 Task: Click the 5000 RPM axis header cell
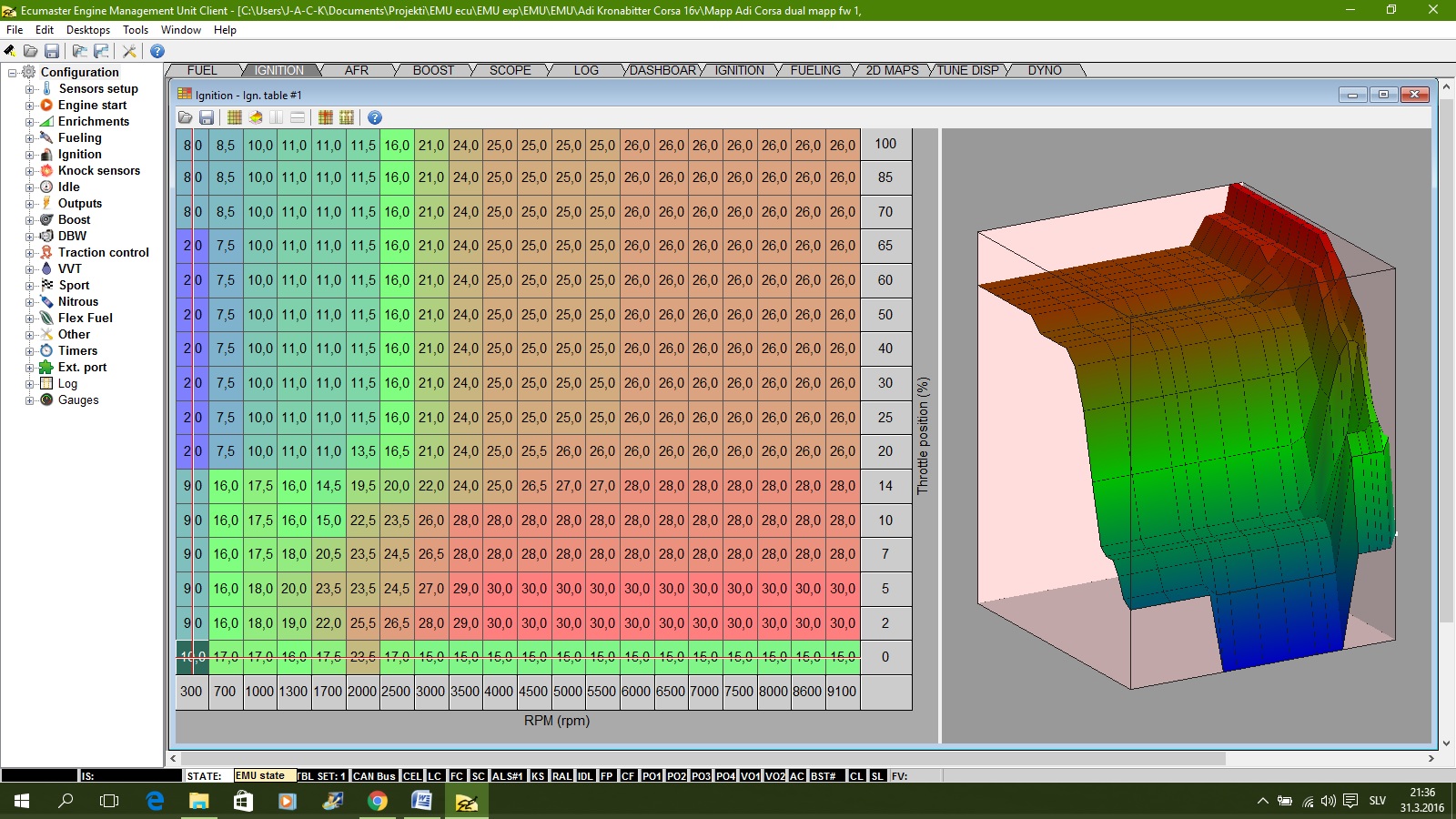click(x=568, y=692)
